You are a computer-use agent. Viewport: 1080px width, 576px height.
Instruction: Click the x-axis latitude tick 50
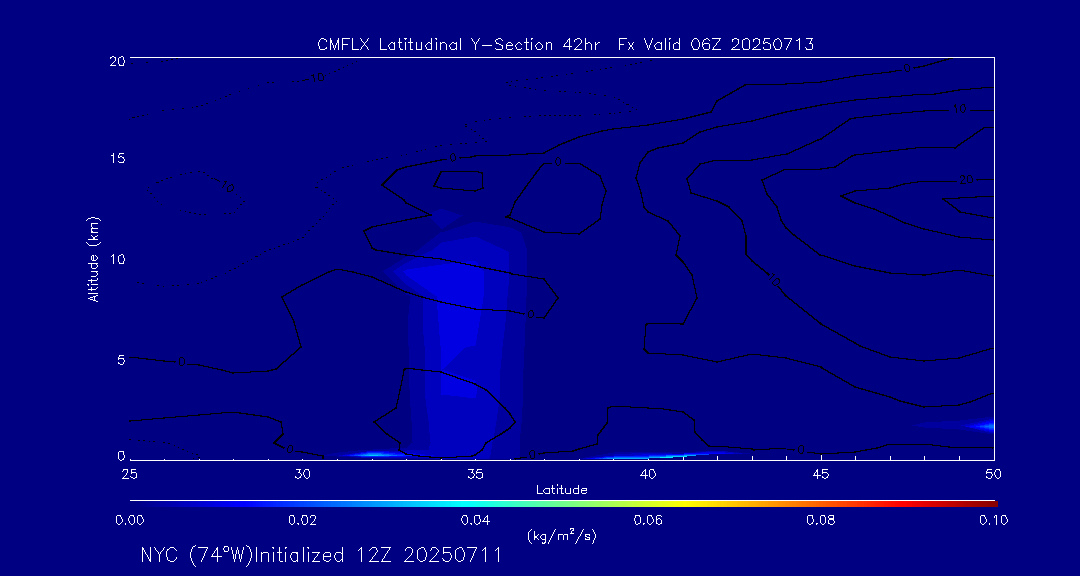(993, 474)
